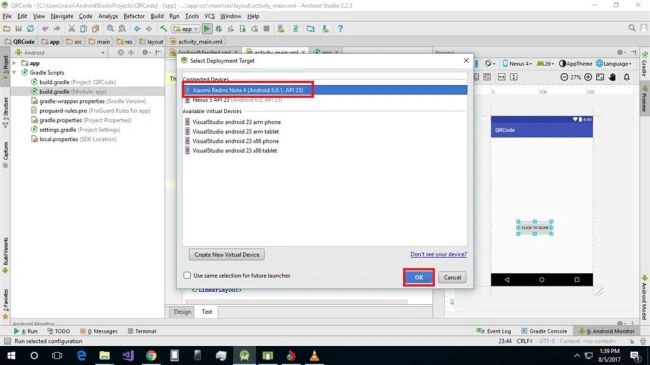The image size is (650, 365).
Task: Click the Zoom to Fit preview icon
Action: click(600, 77)
